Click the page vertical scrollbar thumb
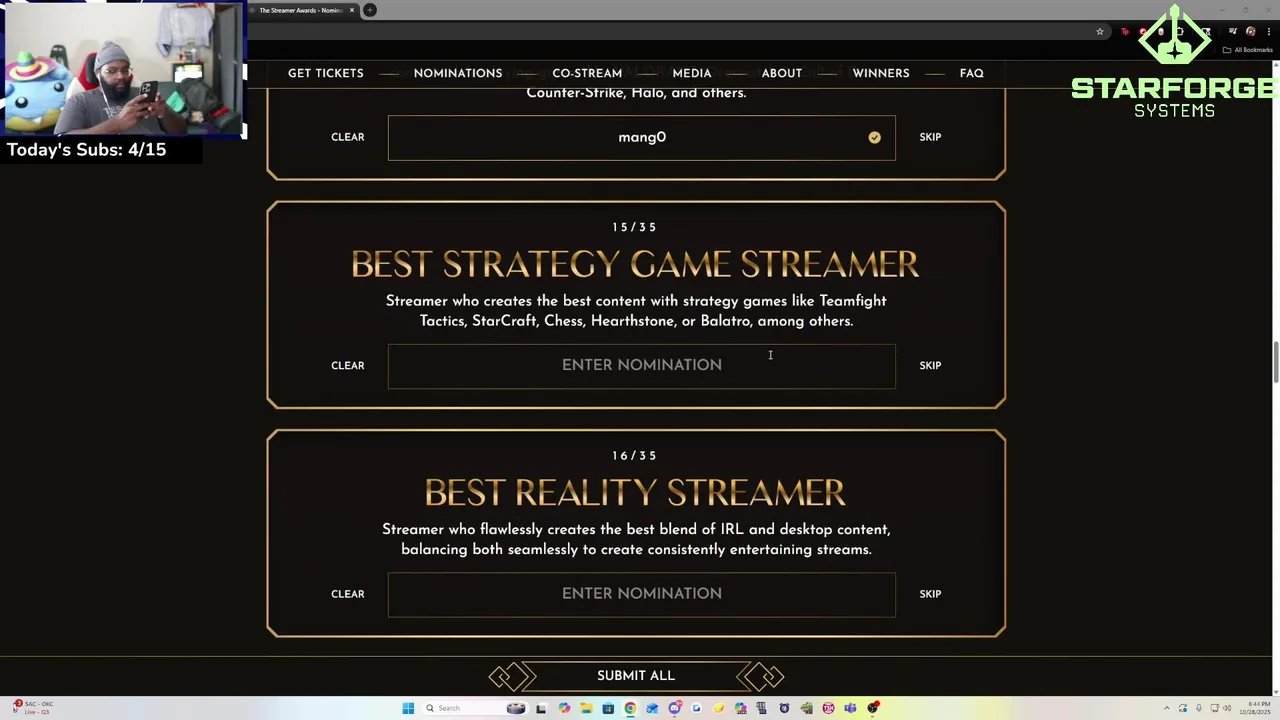The height and width of the screenshot is (720, 1280). 1275,362
